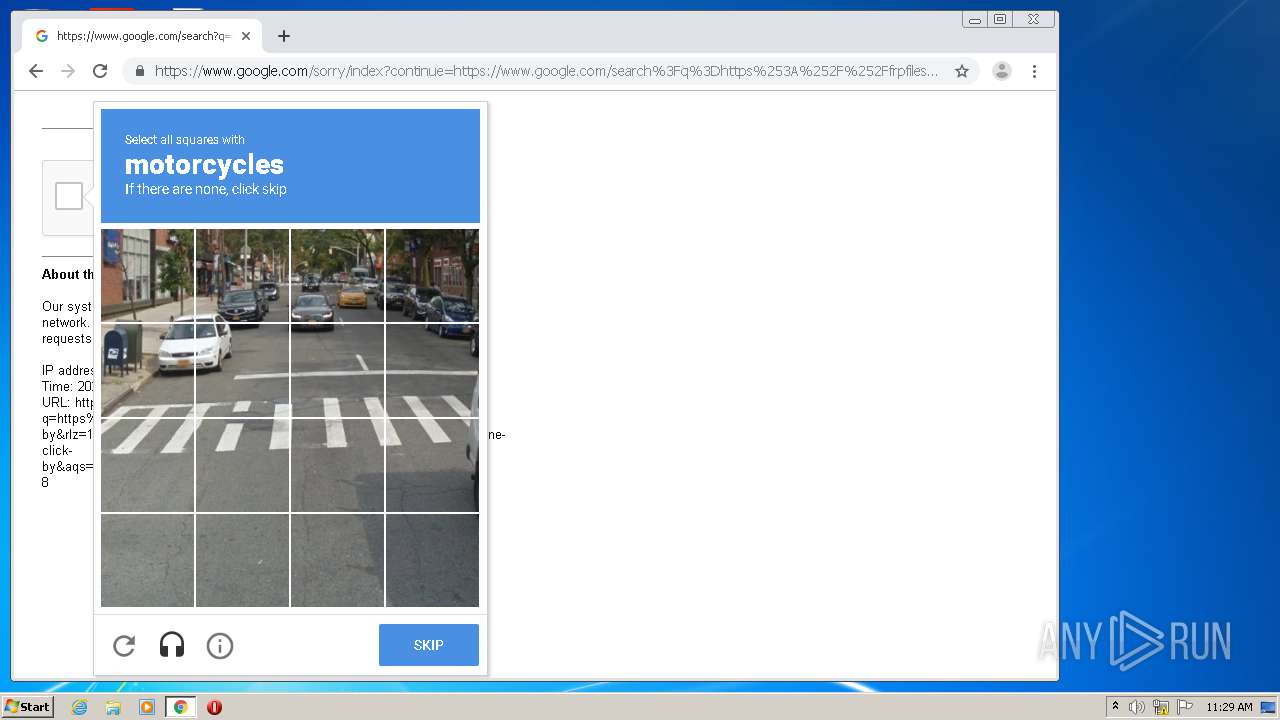Screen dimensions: 1280x720
Task: Click Chrome's forward arrow
Action: pyautogui.click(x=68, y=71)
